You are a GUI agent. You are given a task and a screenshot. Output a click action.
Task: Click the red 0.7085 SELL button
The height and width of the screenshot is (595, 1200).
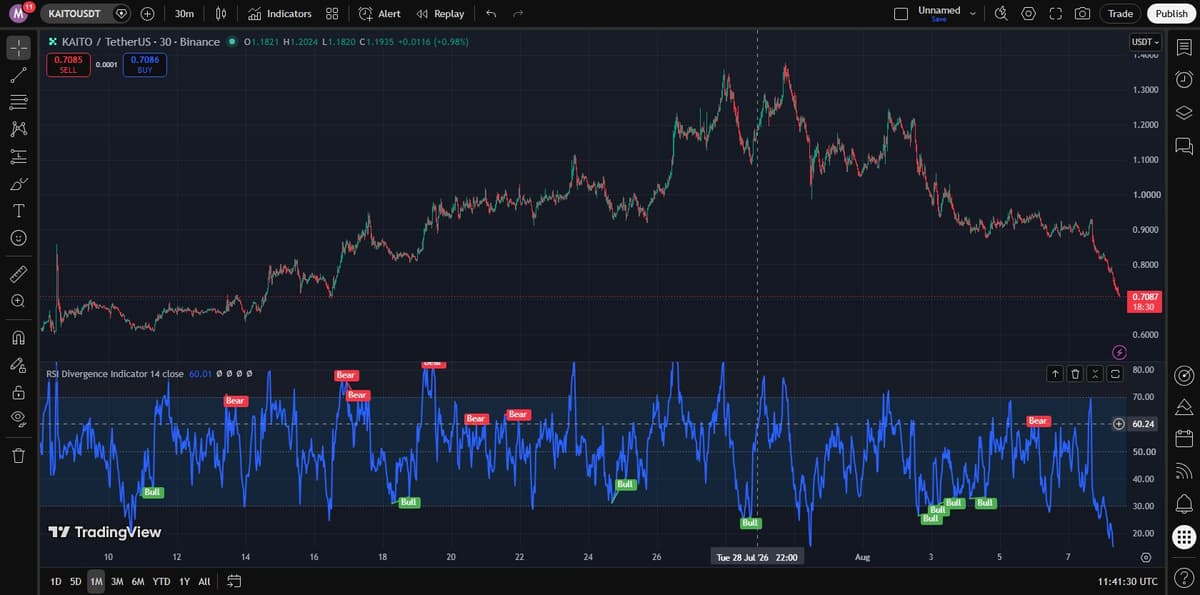[x=68, y=65]
